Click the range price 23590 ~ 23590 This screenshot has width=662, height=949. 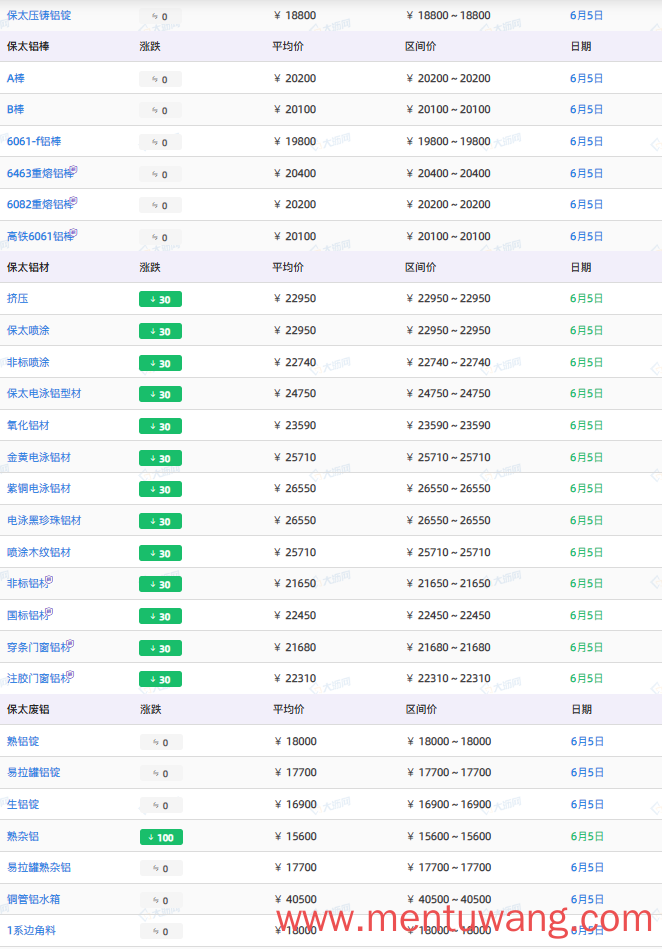448,425
